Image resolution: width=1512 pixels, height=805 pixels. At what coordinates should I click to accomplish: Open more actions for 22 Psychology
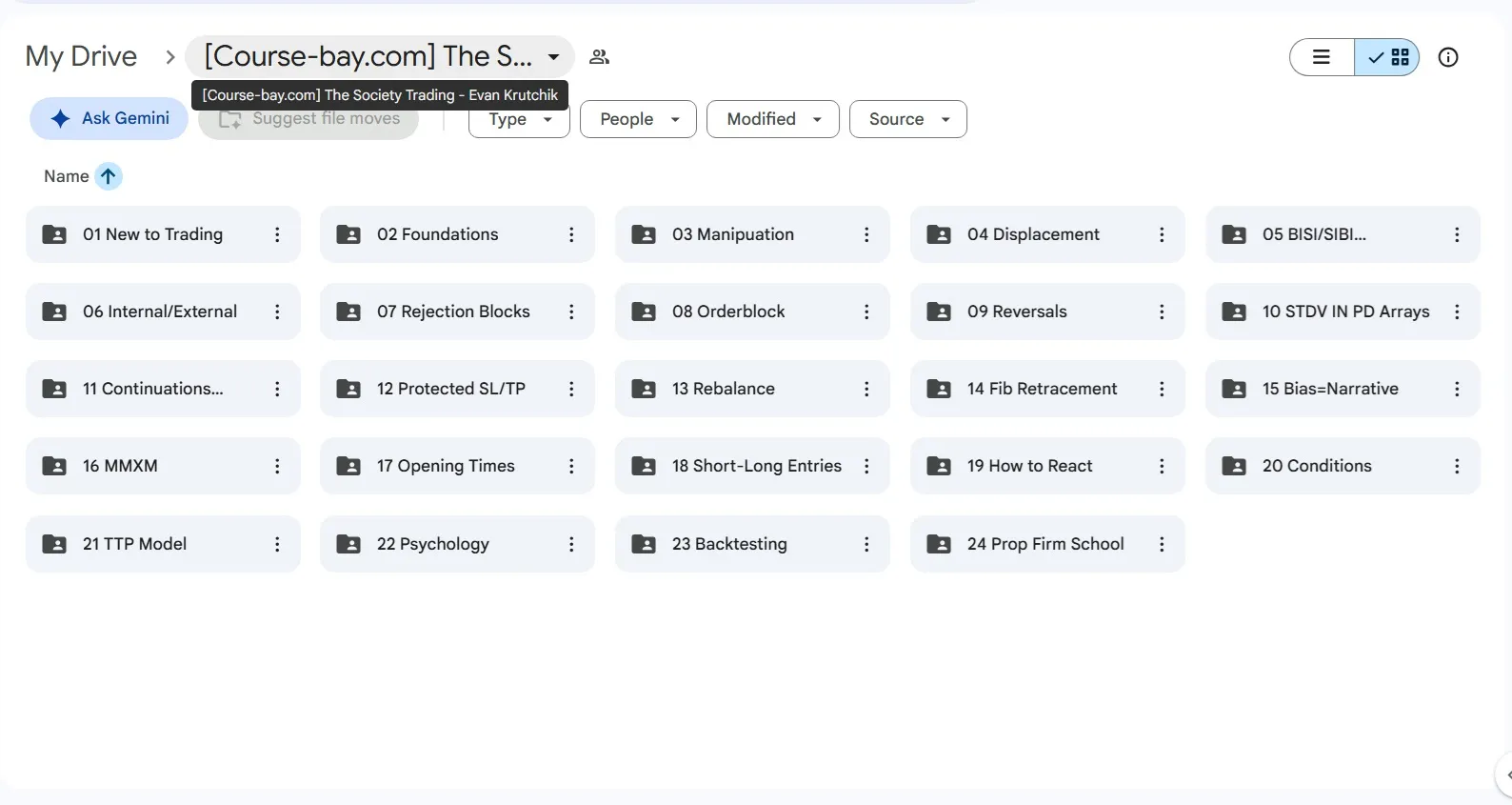click(x=571, y=544)
